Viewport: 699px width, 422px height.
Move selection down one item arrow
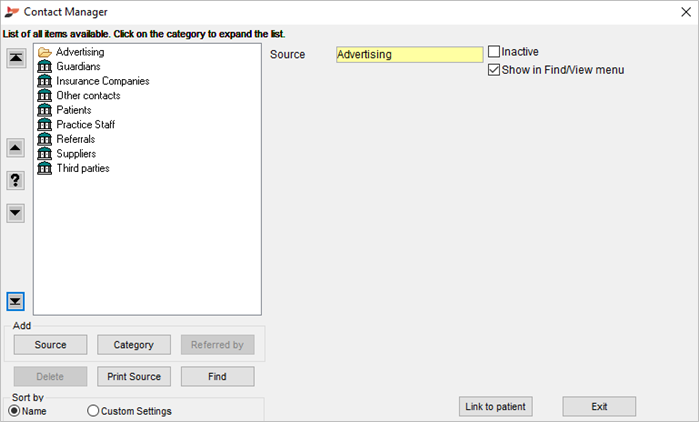[x=16, y=213]
